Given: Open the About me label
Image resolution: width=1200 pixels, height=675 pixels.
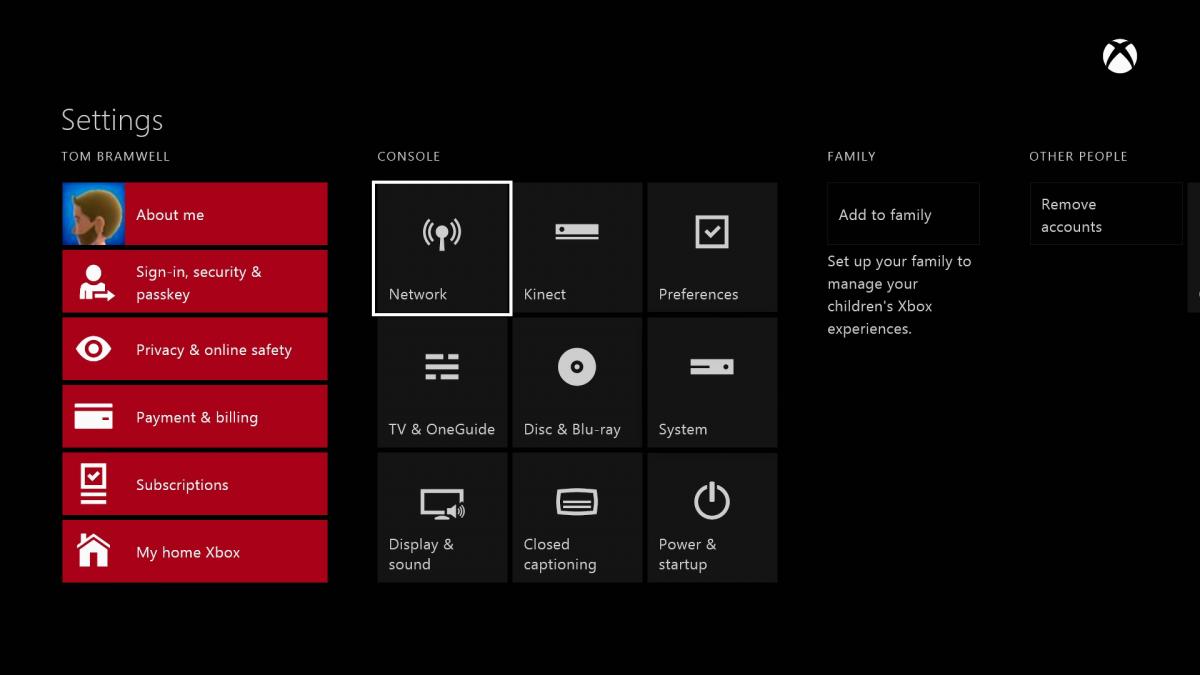Looking at the screenshot, I should tap(170, 215).
